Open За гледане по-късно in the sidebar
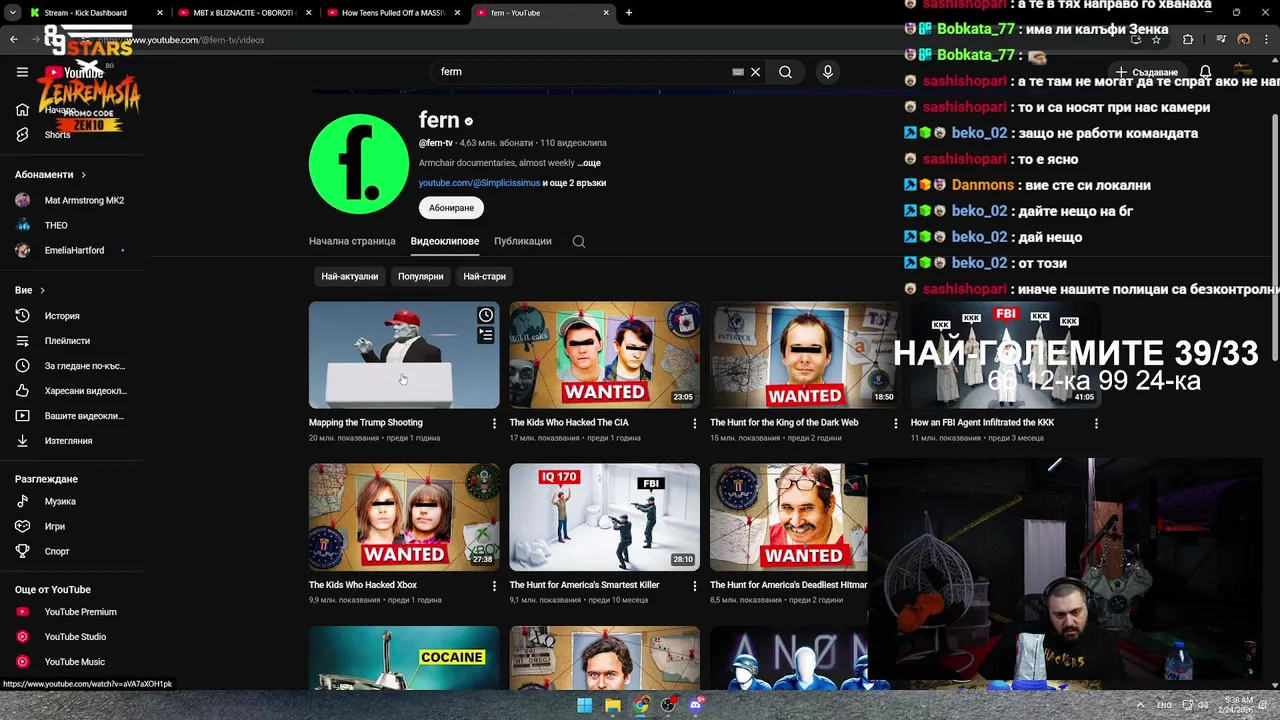This screenshot has height=720, width=1280. coord(72,366)
